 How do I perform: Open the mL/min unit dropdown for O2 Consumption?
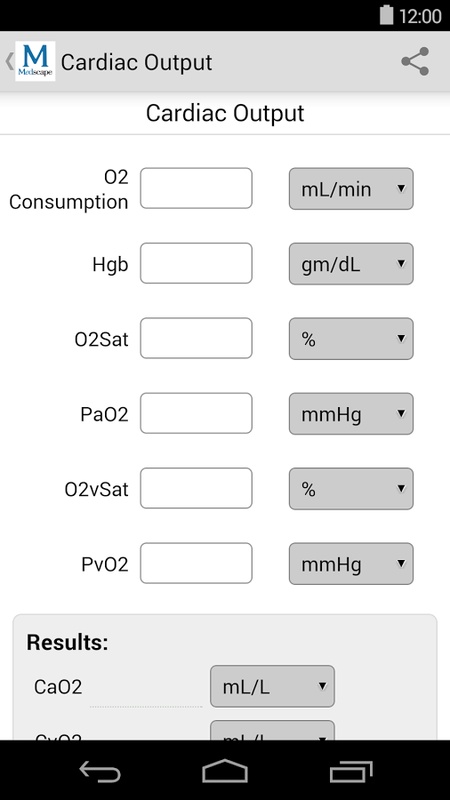[351, 189]
